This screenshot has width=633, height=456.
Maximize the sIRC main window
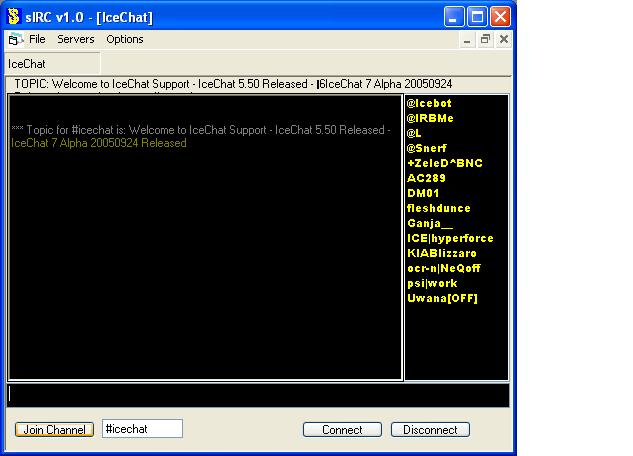pos(477,17)
